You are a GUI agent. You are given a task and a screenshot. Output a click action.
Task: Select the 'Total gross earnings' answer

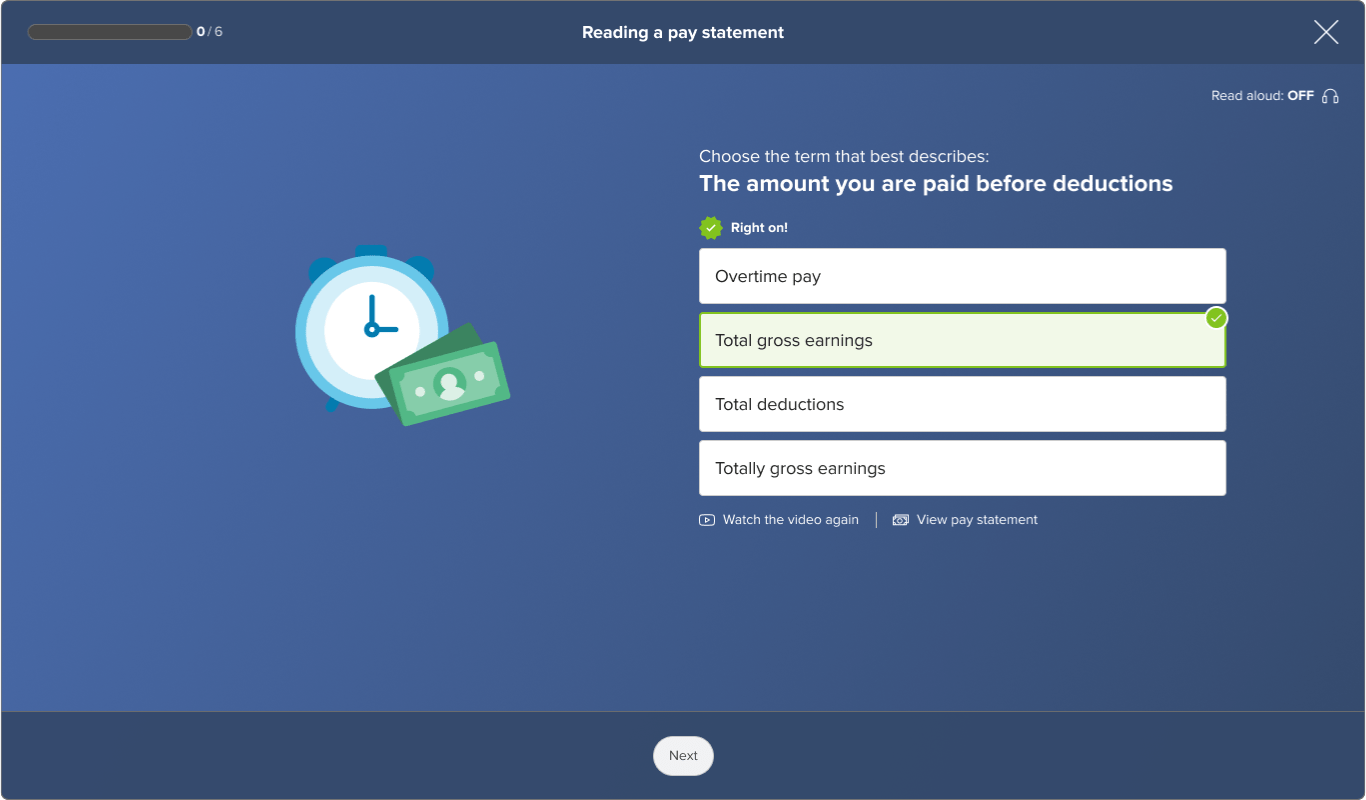tap(962, 340)
